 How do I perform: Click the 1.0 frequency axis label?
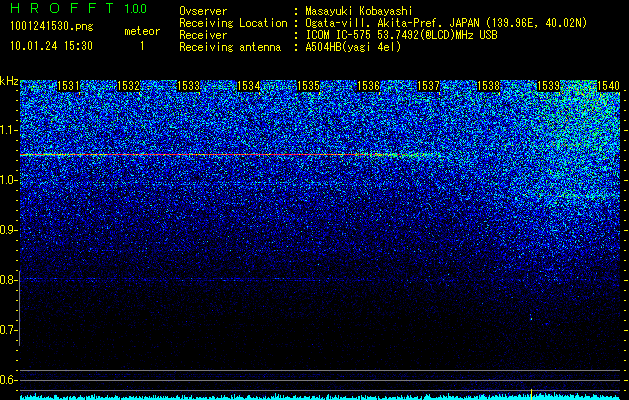pyautogui.click(x=8, y=181)
